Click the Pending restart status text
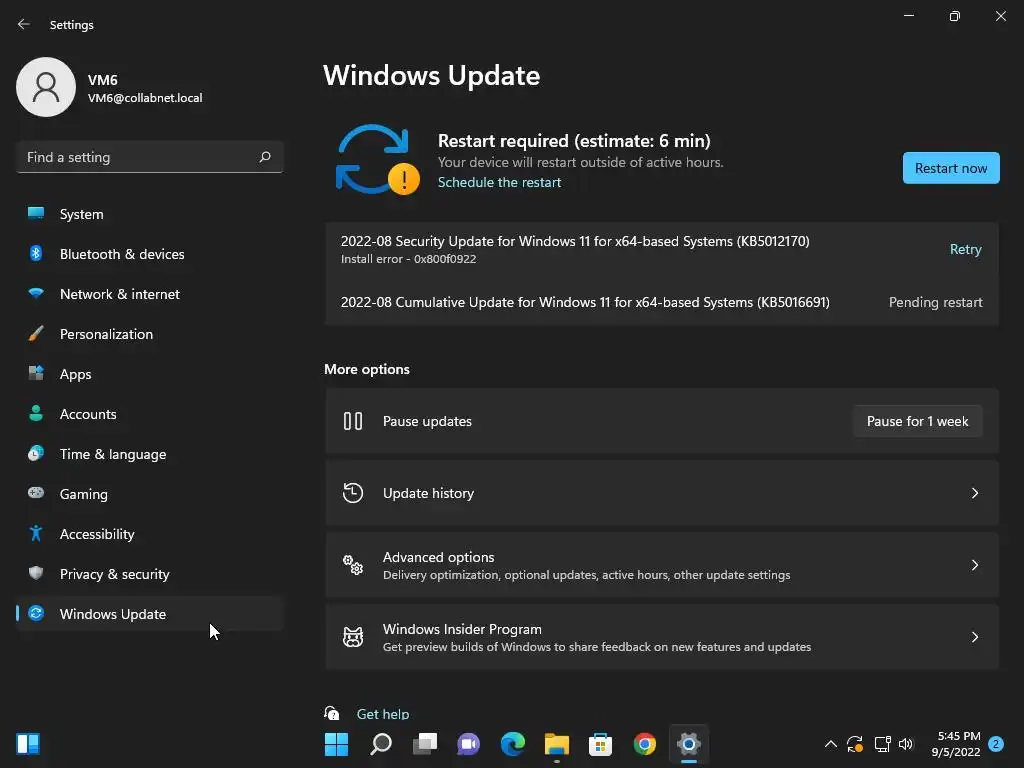 pyautogui.click(x=935, y=302)
